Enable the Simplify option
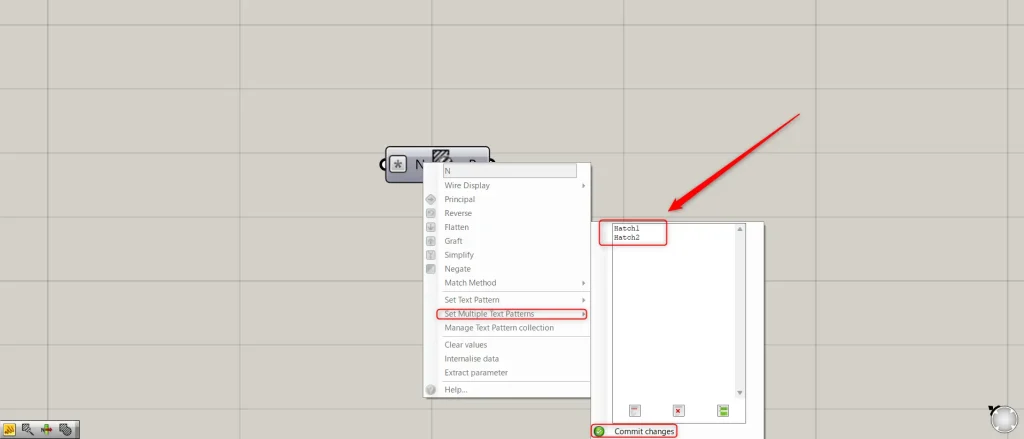1024x439 pixels. (459, 255)
